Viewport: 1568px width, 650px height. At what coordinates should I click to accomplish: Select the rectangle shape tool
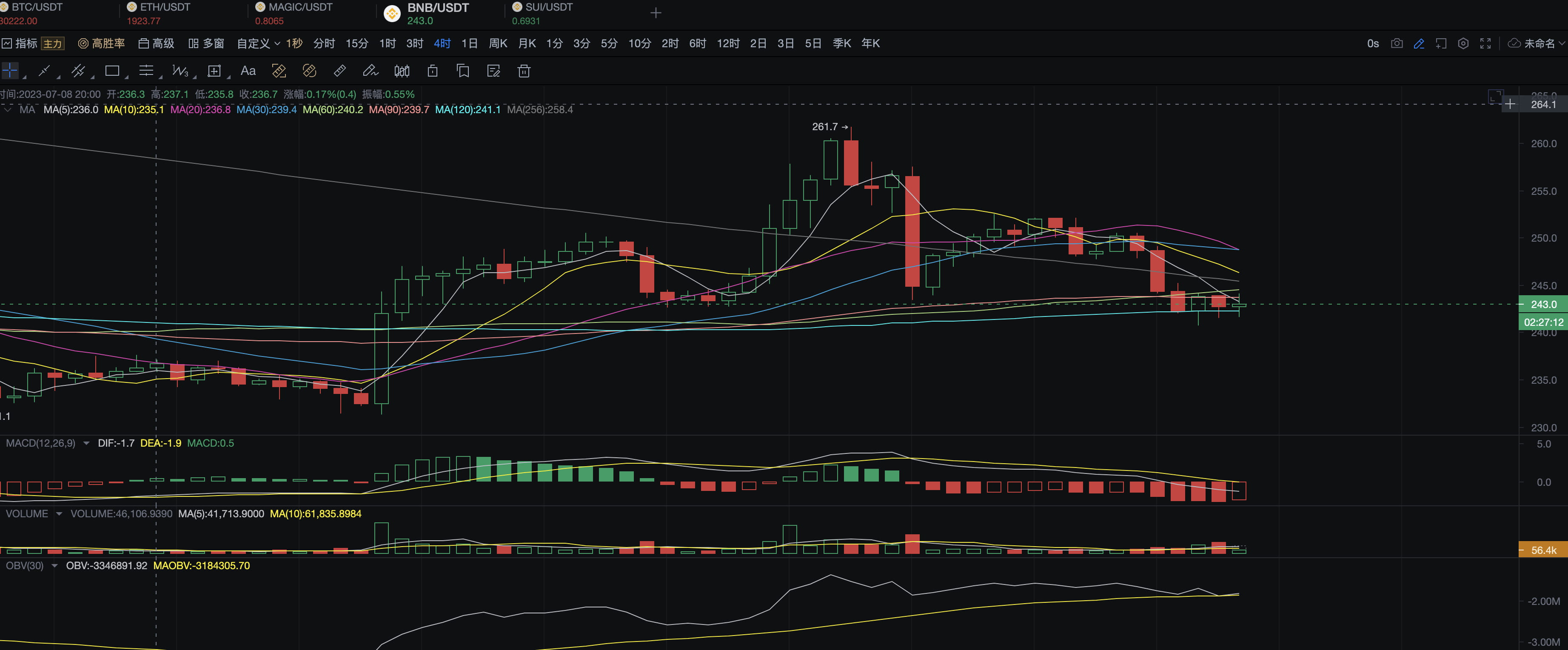tap(112, 71)
